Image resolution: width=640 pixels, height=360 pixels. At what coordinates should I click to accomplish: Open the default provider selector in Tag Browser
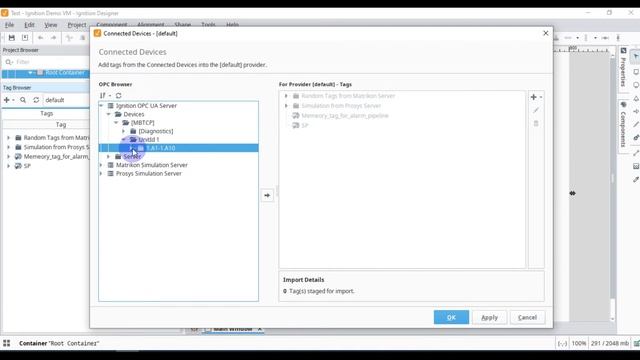pos(65,100)
